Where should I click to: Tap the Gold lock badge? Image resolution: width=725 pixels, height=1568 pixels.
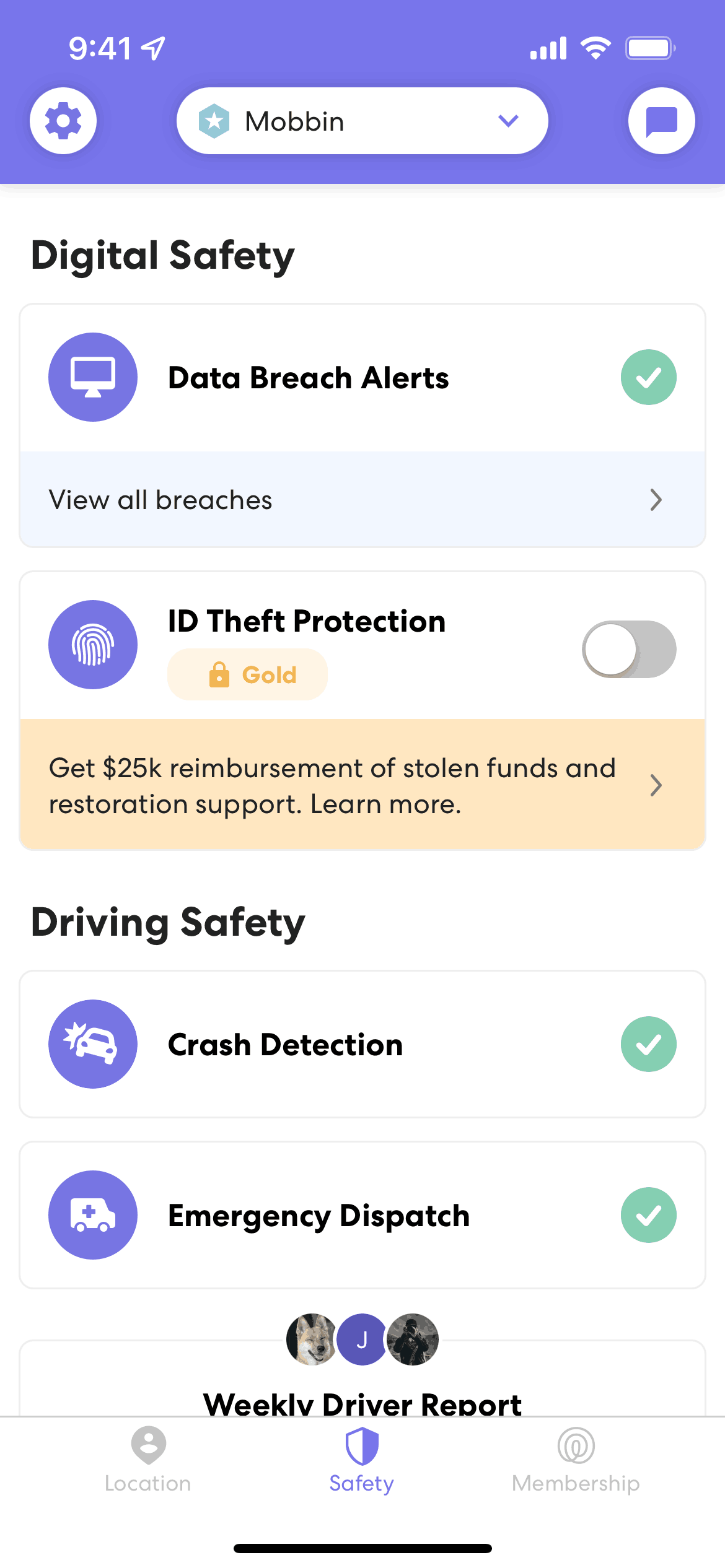pyautogui.click(x=247, y=674)
